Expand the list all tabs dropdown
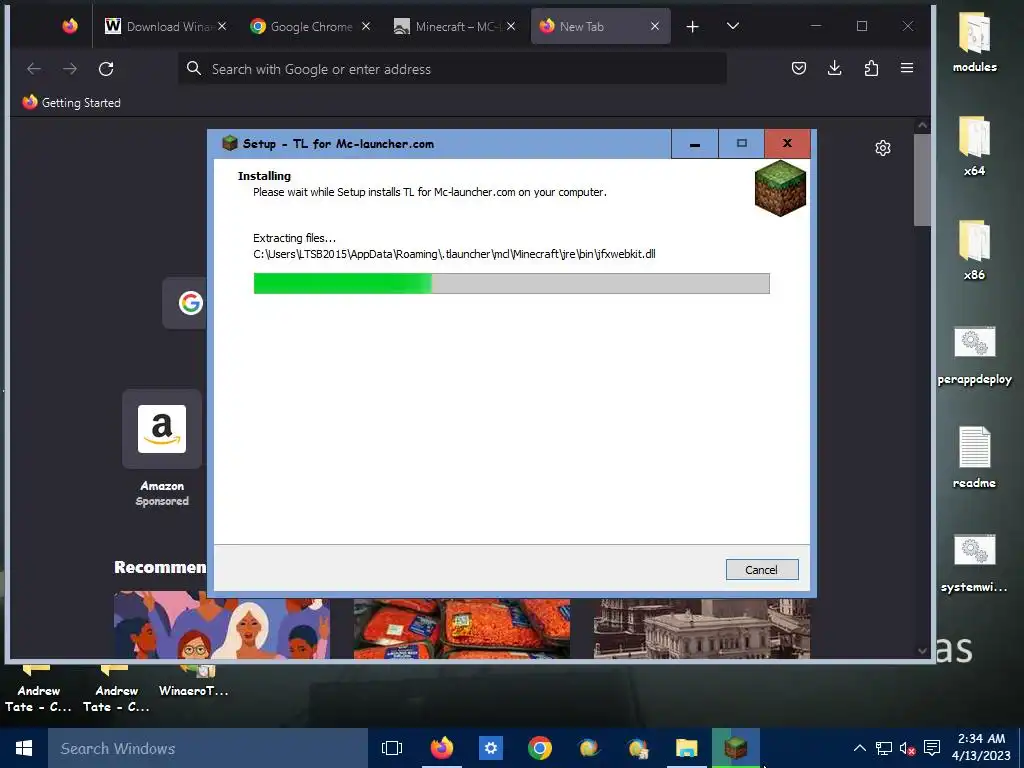 click(733, 26)
